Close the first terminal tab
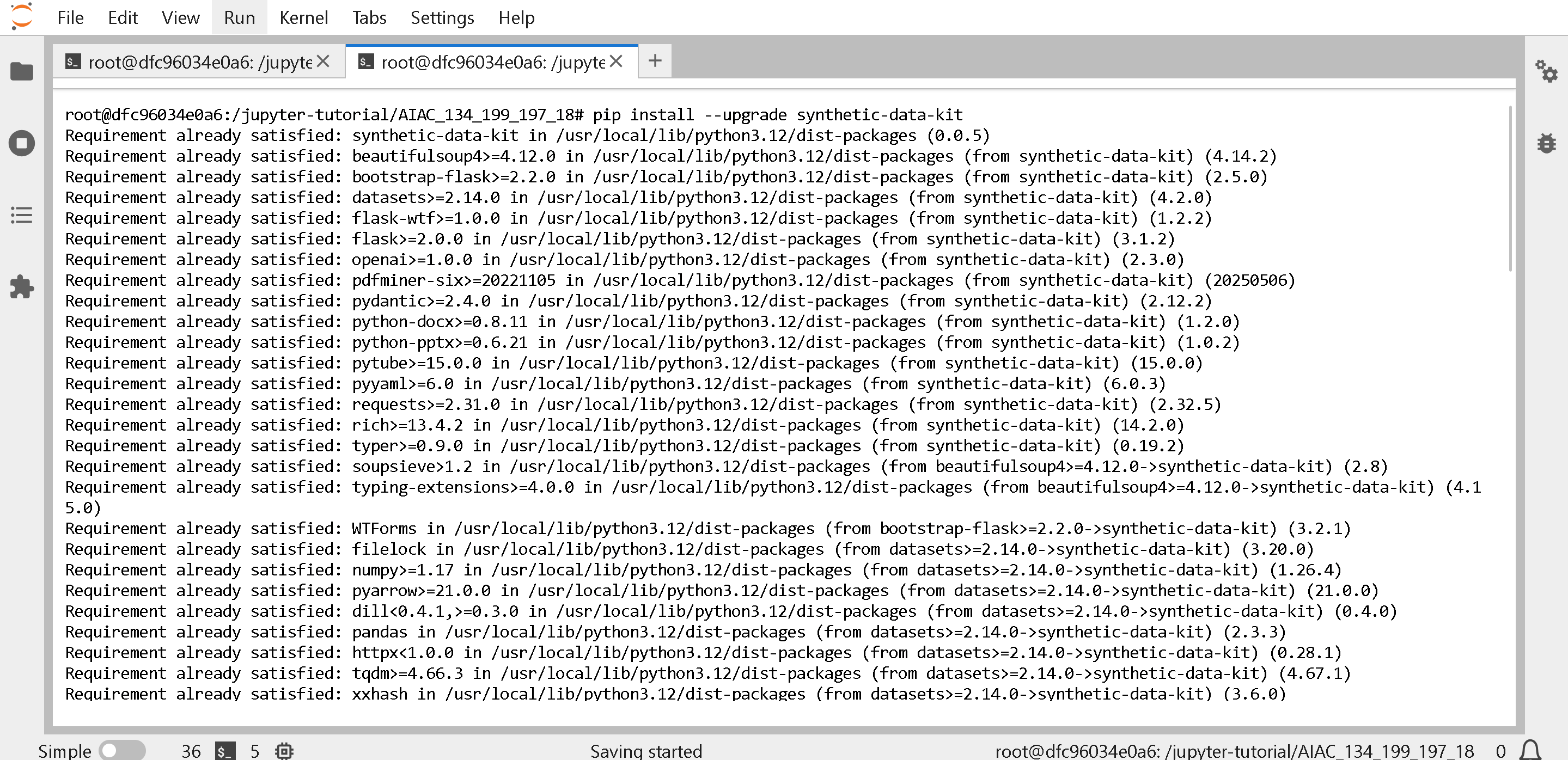This screenshot has height=760, width=1568. click(x=323, y=62)
